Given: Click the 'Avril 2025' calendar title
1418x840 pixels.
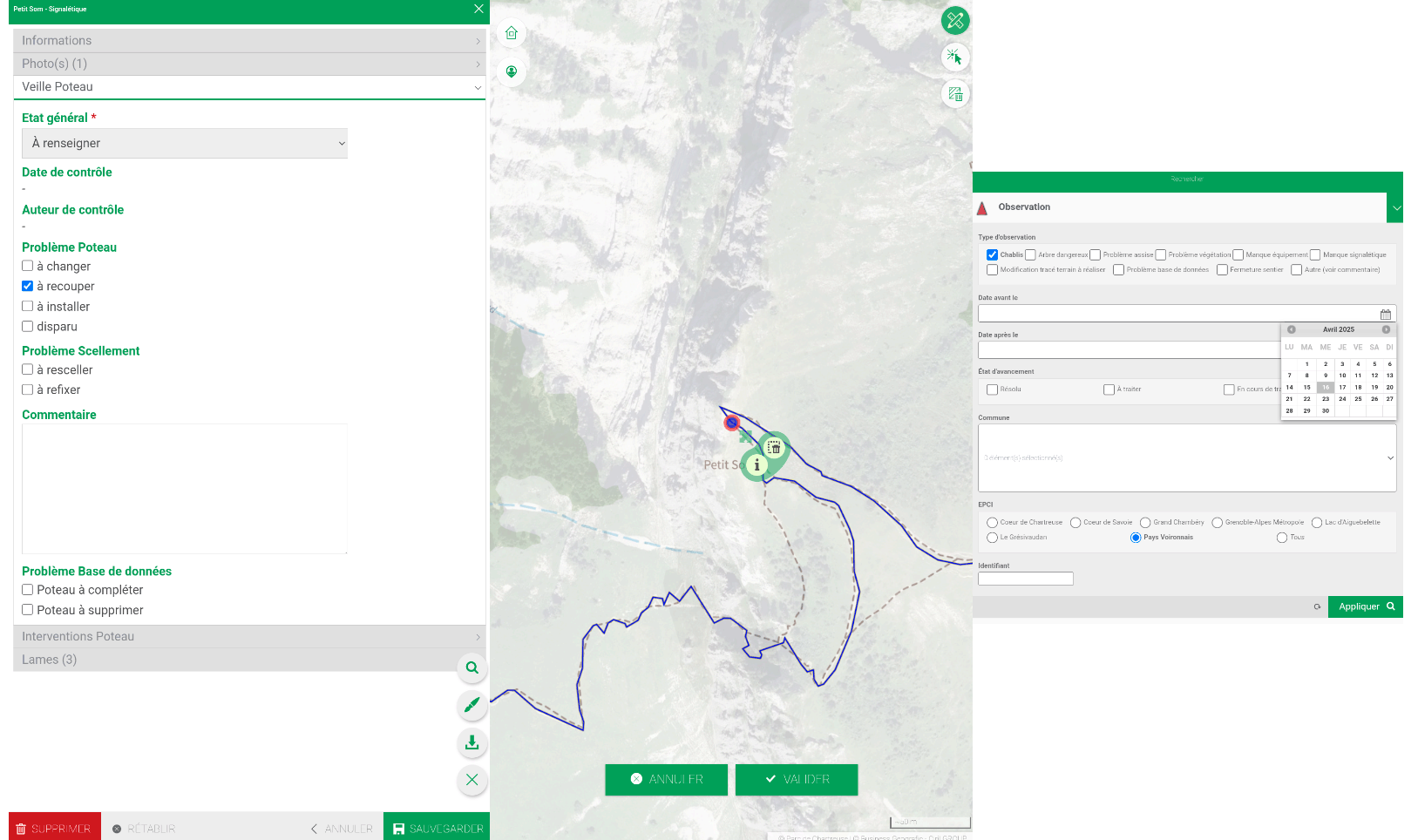Looking at the screenshot, I should point(1339,329).
